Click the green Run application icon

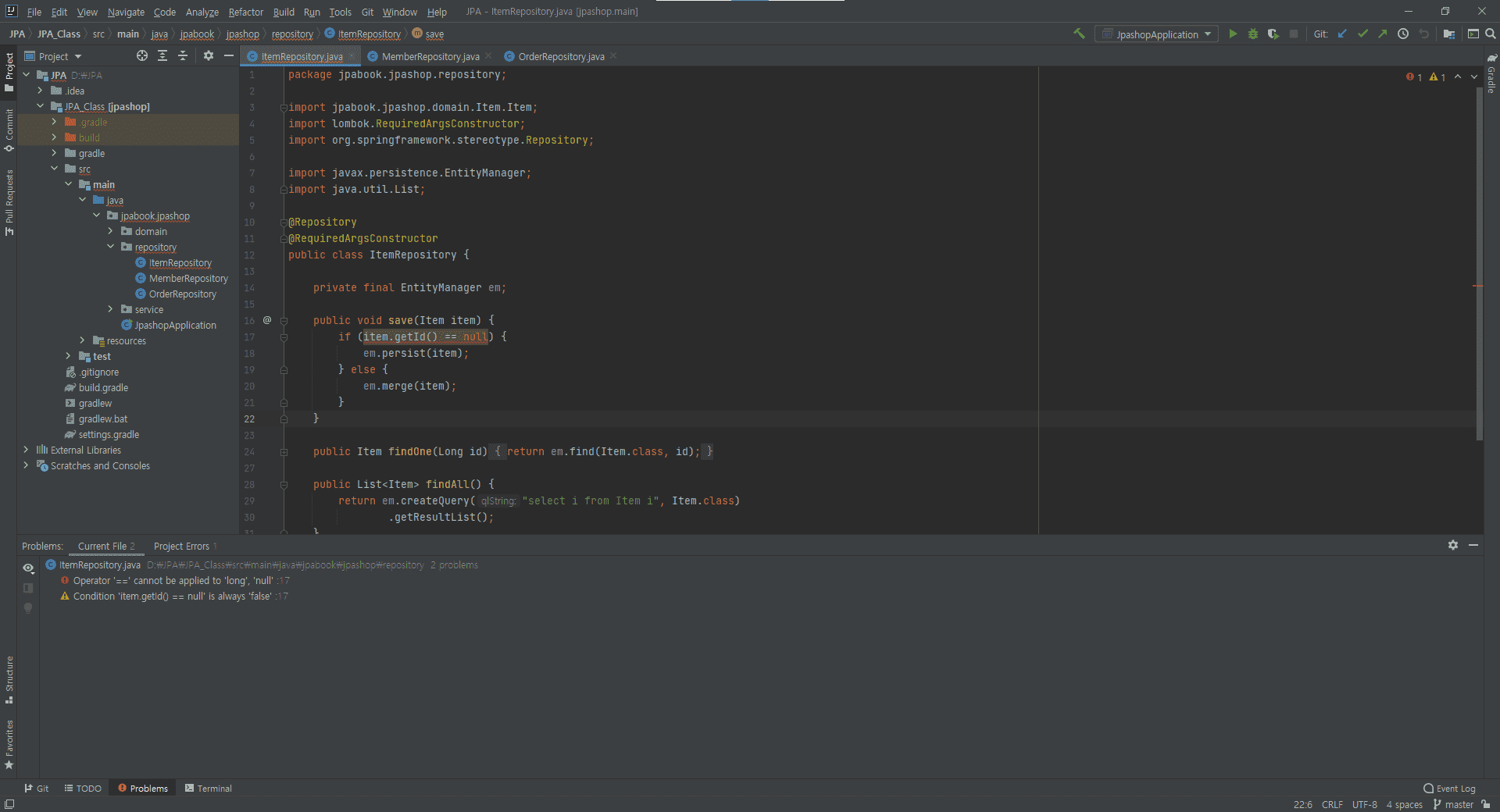coord(1233,34)
